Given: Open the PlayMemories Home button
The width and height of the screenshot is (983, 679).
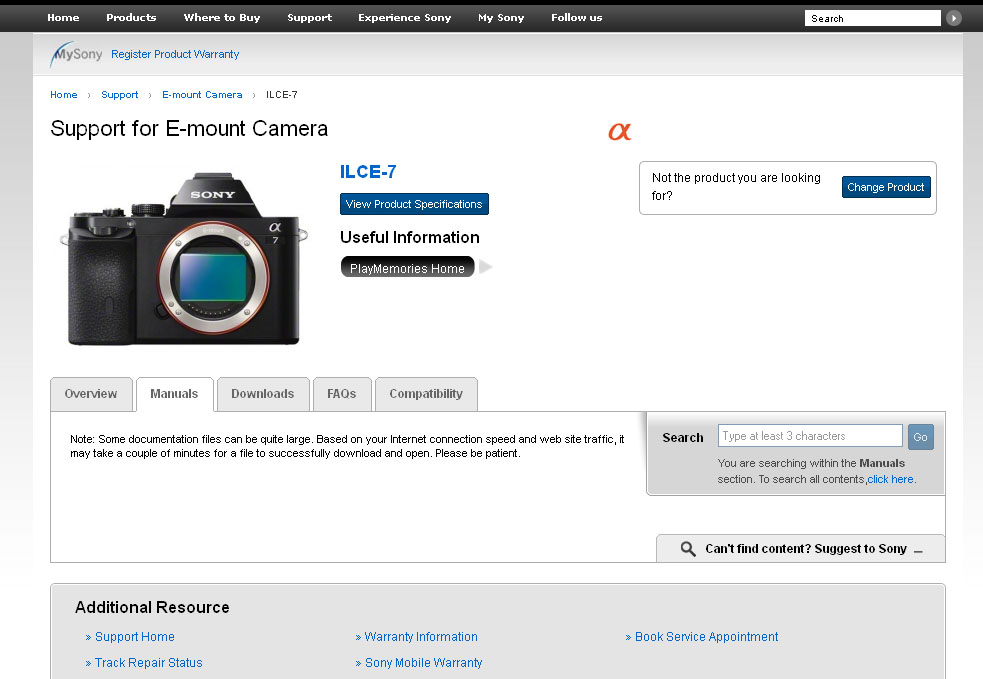Looking at the screenshot, I should coord(407,268).
